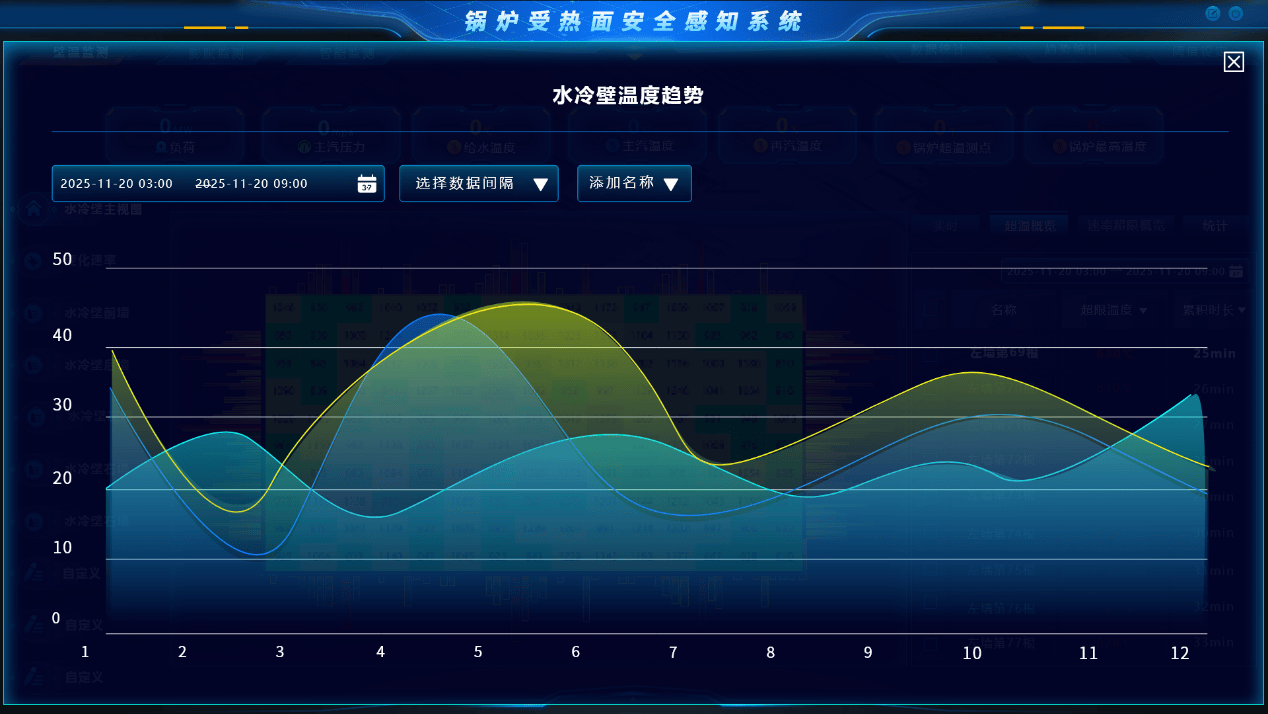Click the header title 锅炉受热面安全感知系统

point(634,21)
